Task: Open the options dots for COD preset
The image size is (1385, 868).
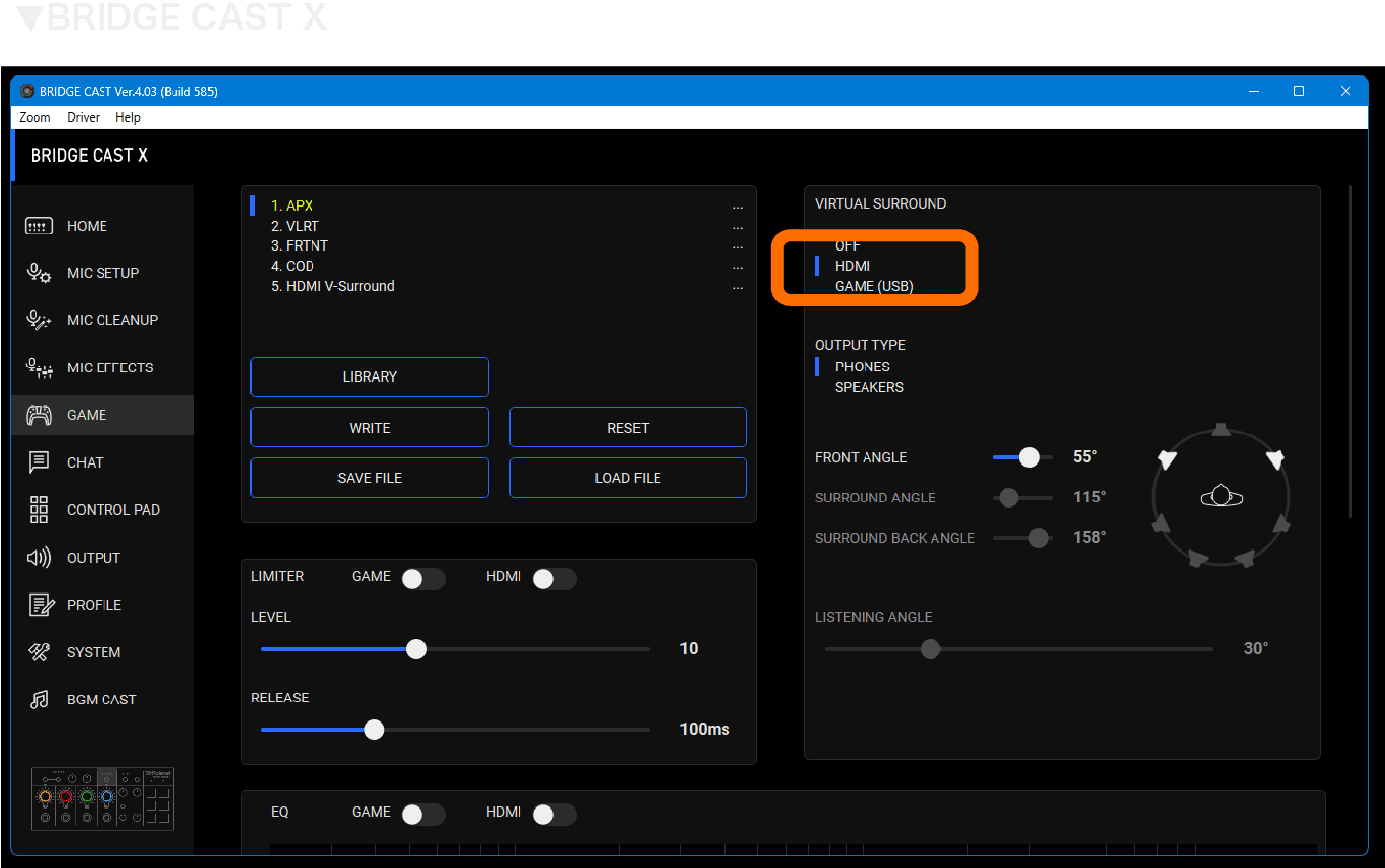Action: [738, 268]
